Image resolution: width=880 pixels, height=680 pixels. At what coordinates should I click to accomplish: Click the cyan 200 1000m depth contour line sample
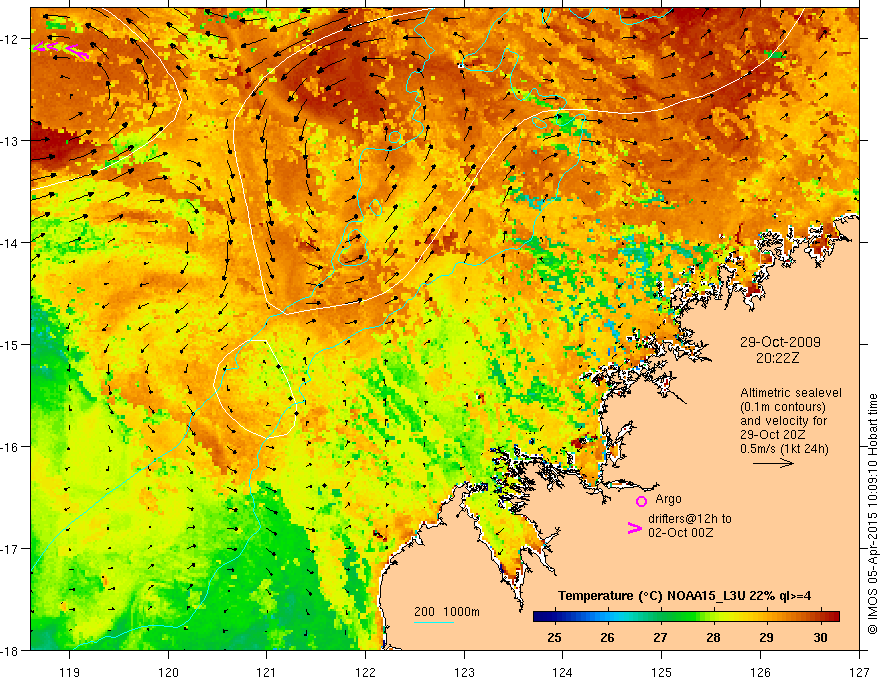[x=434, y=622]
